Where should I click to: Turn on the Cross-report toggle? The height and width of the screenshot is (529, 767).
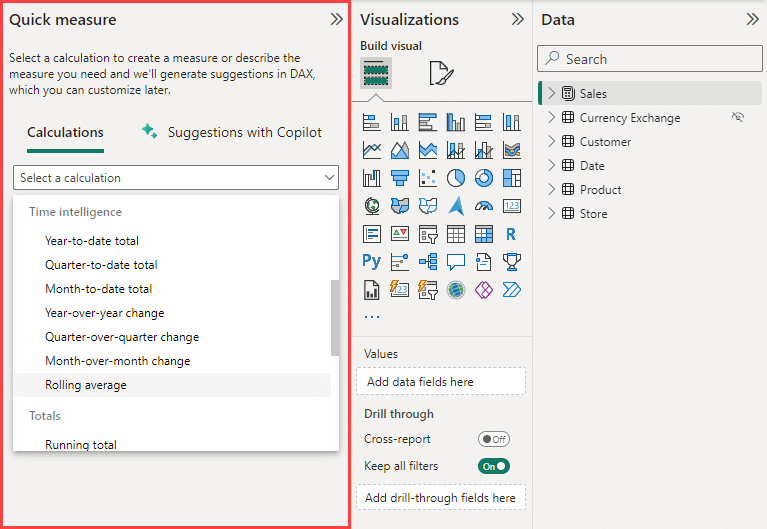pyautogui.click(x=494, y=439)
